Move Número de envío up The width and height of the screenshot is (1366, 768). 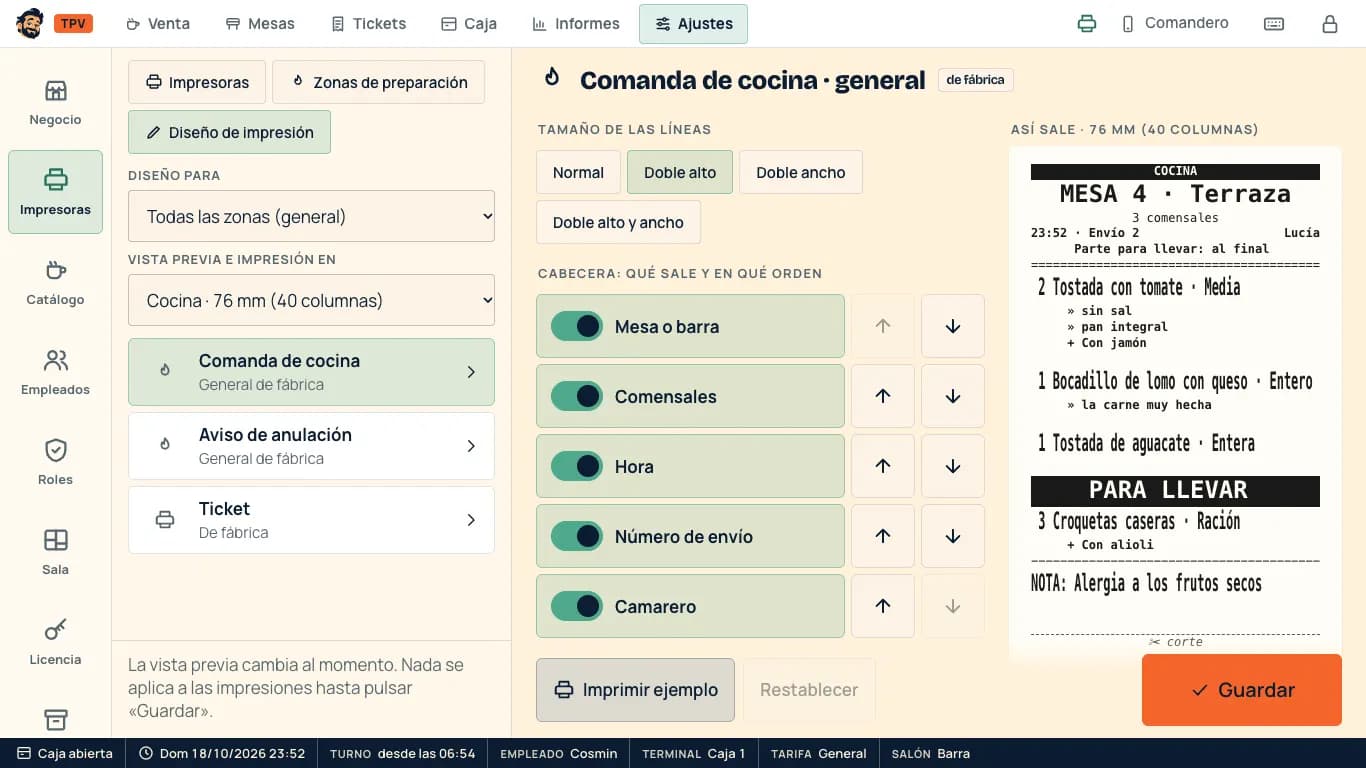coord(883,536)
